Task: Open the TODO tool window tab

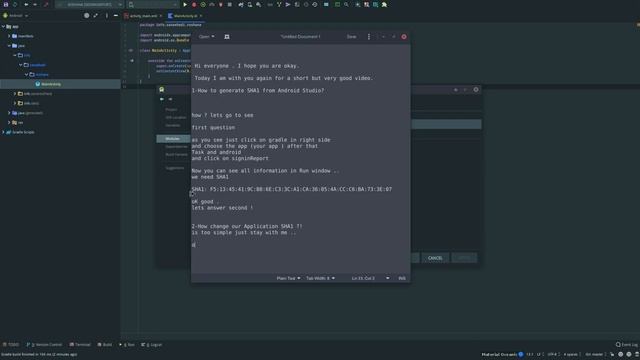Action: pyautogui.click(x=11, y=345)
